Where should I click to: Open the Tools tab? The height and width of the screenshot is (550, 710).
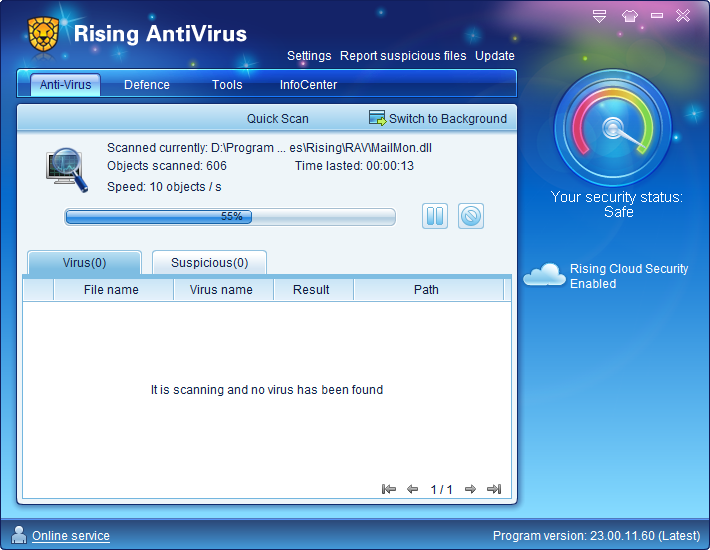tap(227, 85)
